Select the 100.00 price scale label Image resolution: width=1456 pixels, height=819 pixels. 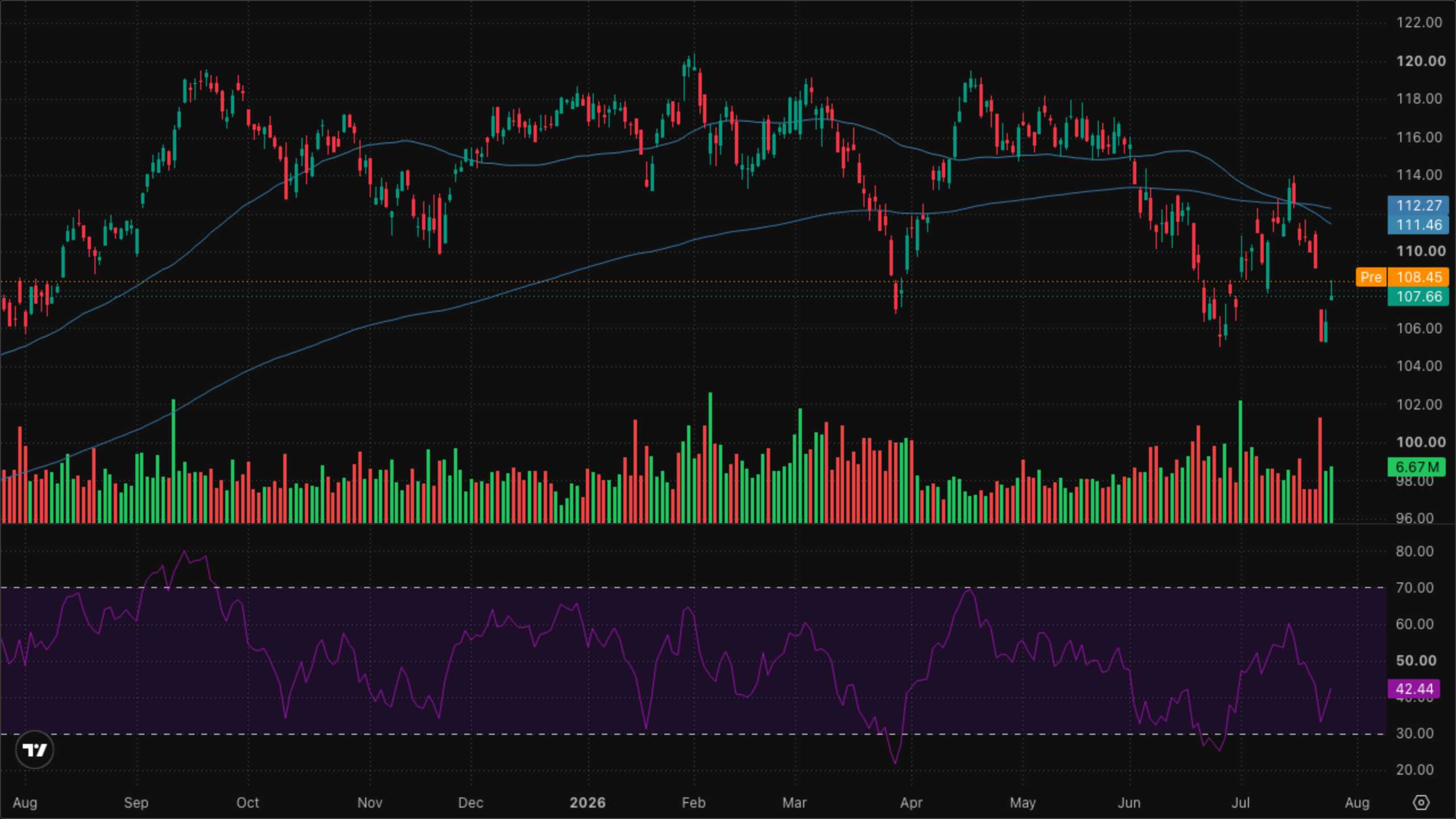[x=1421, y=442]
